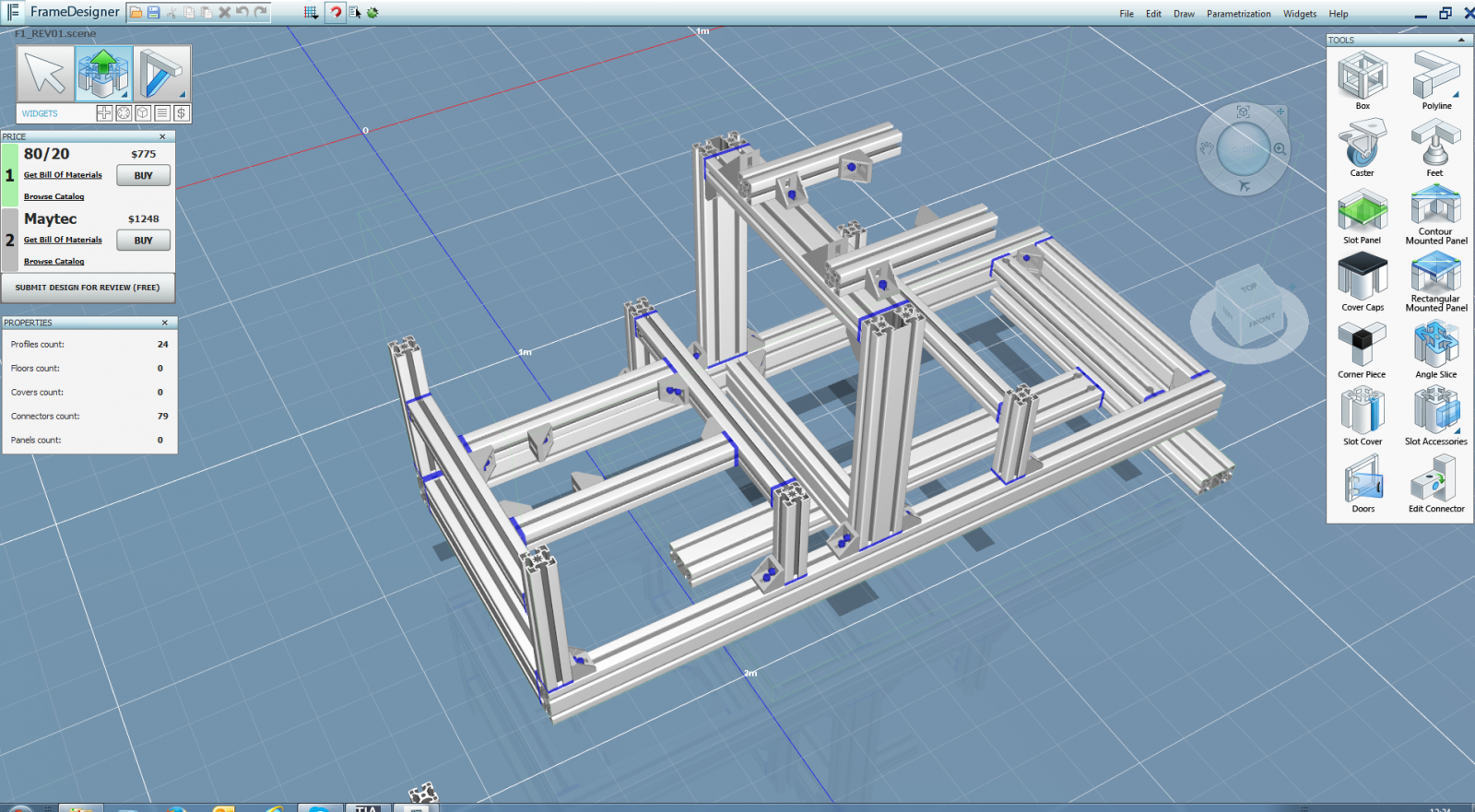Screen dimensions: 1475x812
Task: Get Bill Of Materials for Maytec
Action: click(x=63, y=240)
